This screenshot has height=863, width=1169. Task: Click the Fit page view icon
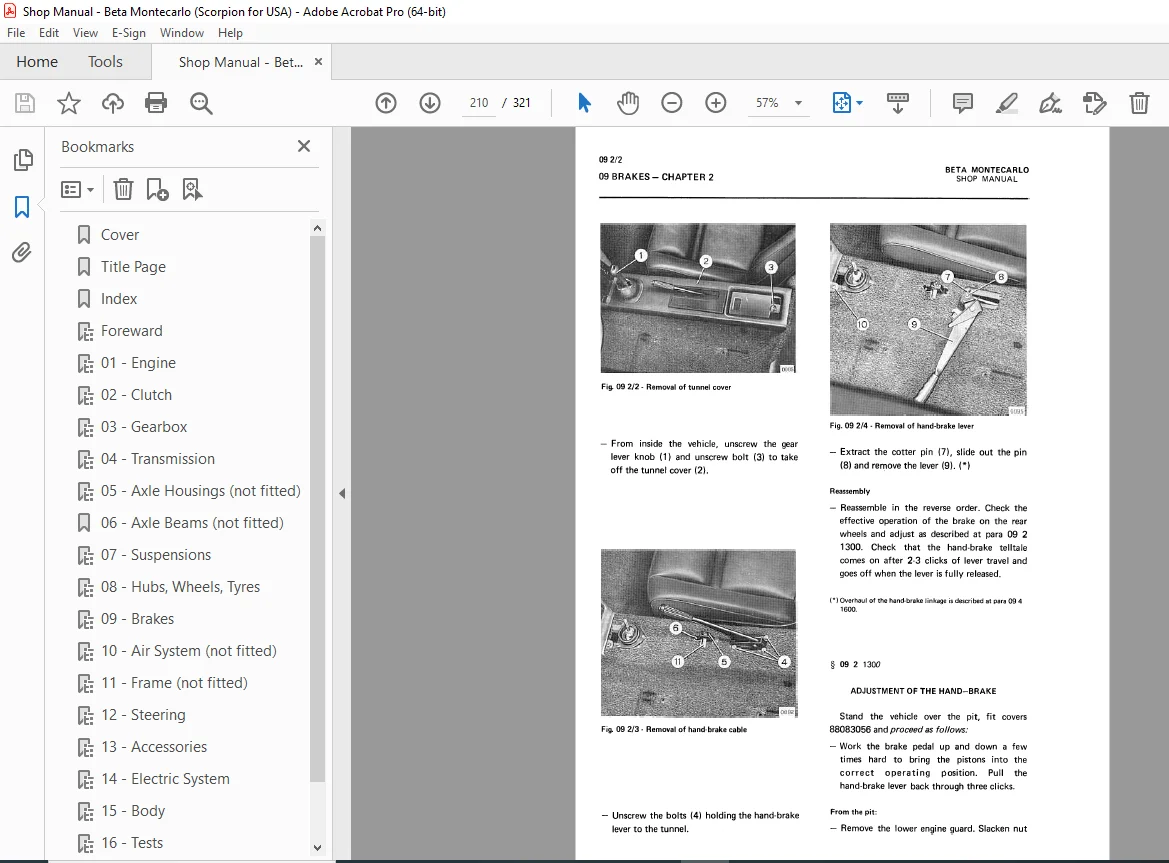(841, 103)
